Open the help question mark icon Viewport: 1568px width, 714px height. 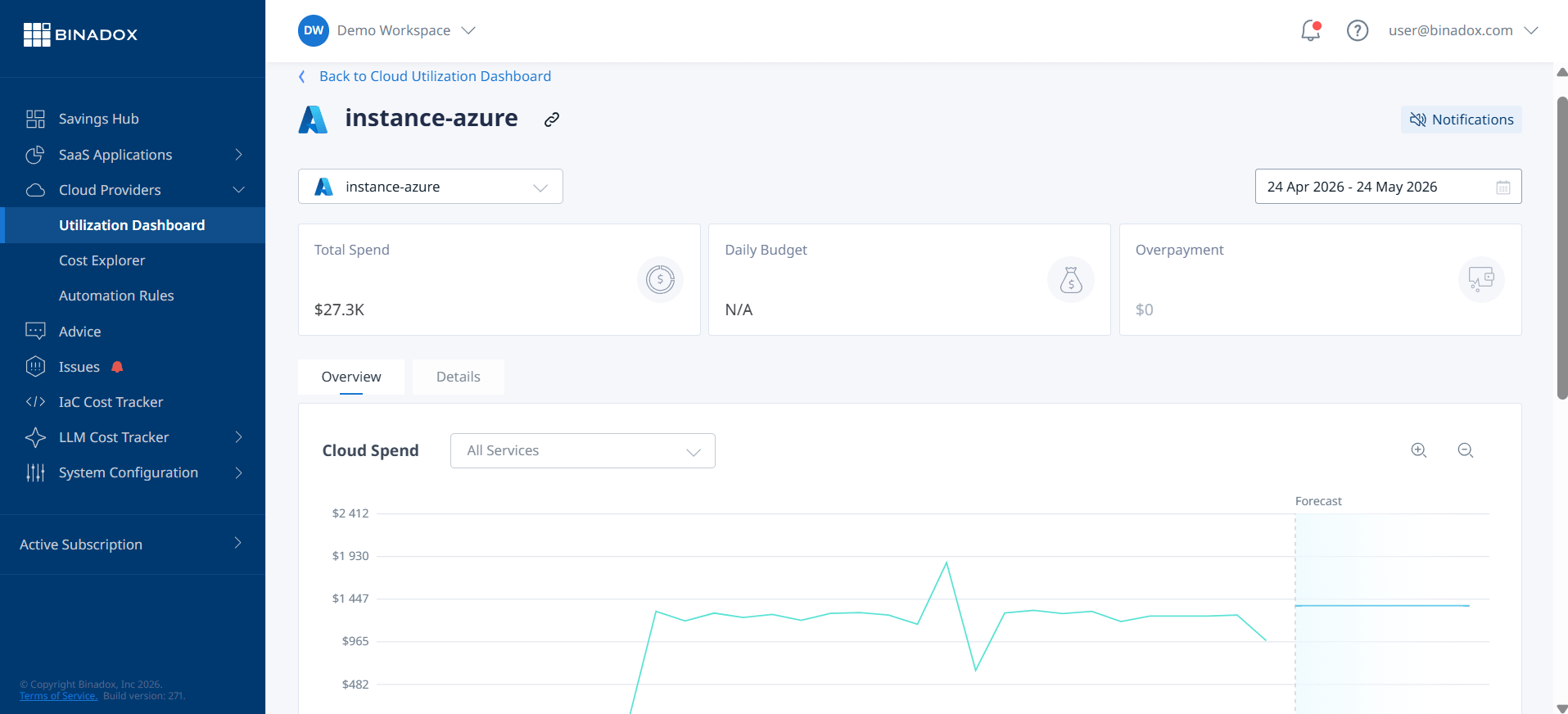click(1358, 30)
